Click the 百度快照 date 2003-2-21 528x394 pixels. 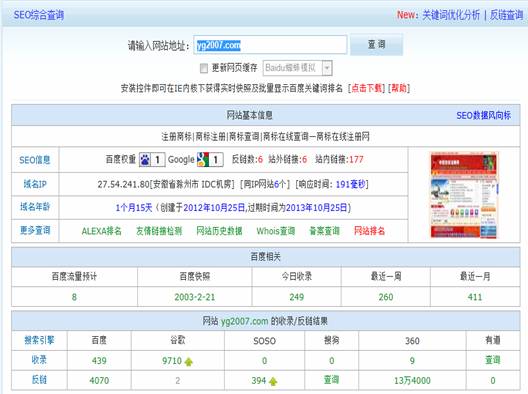(x=195, y=297)
